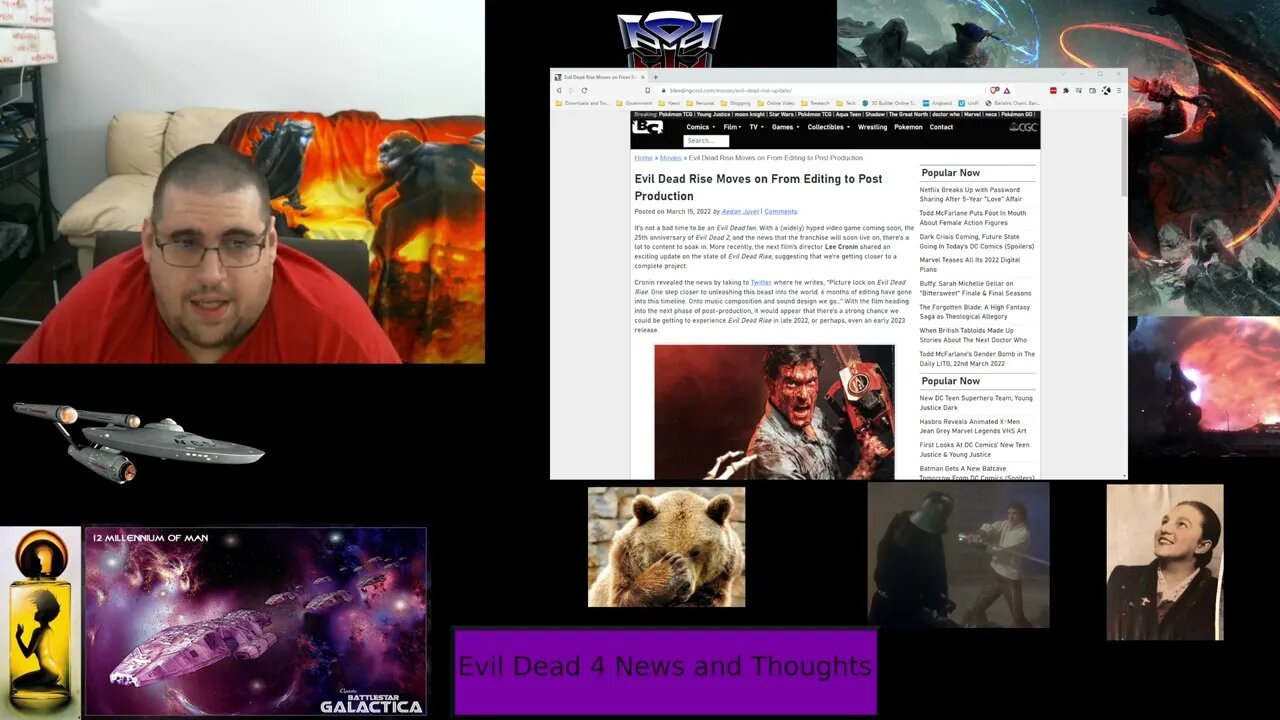1280x720 pixels.
Task: Open the Wrestling menu item
Action: point(872,127)
